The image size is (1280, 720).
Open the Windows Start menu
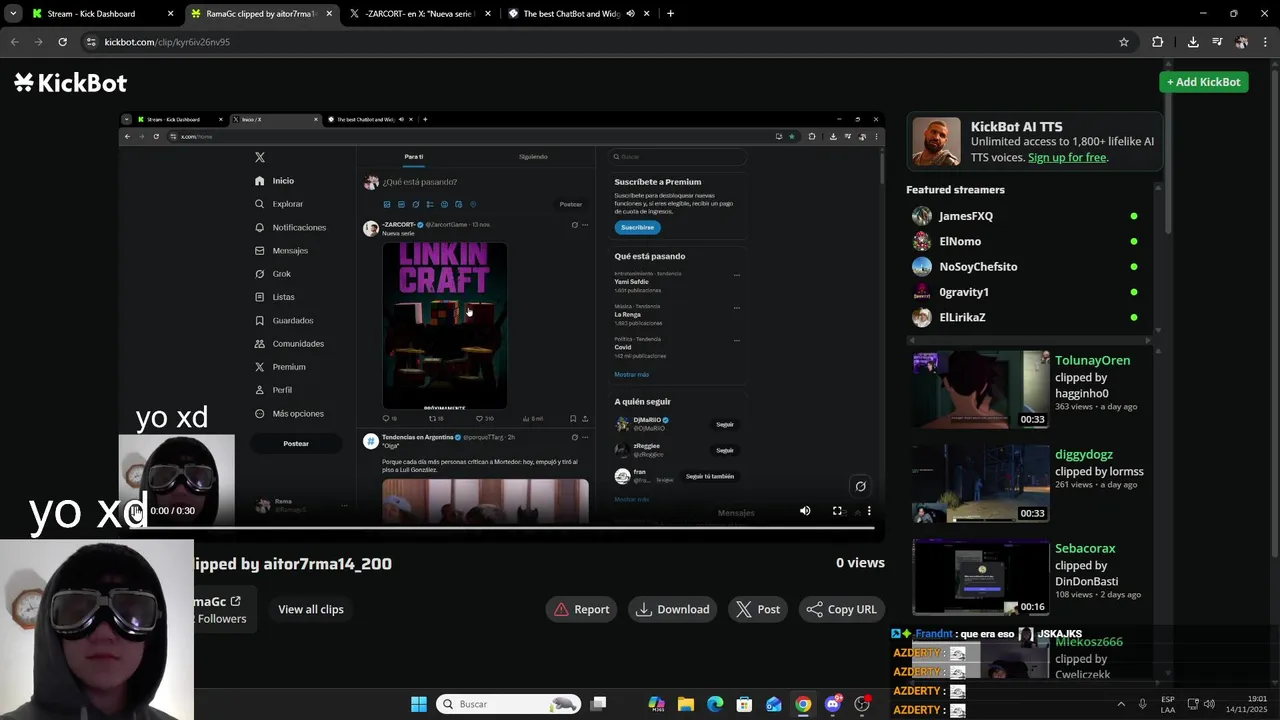(419, 704)
